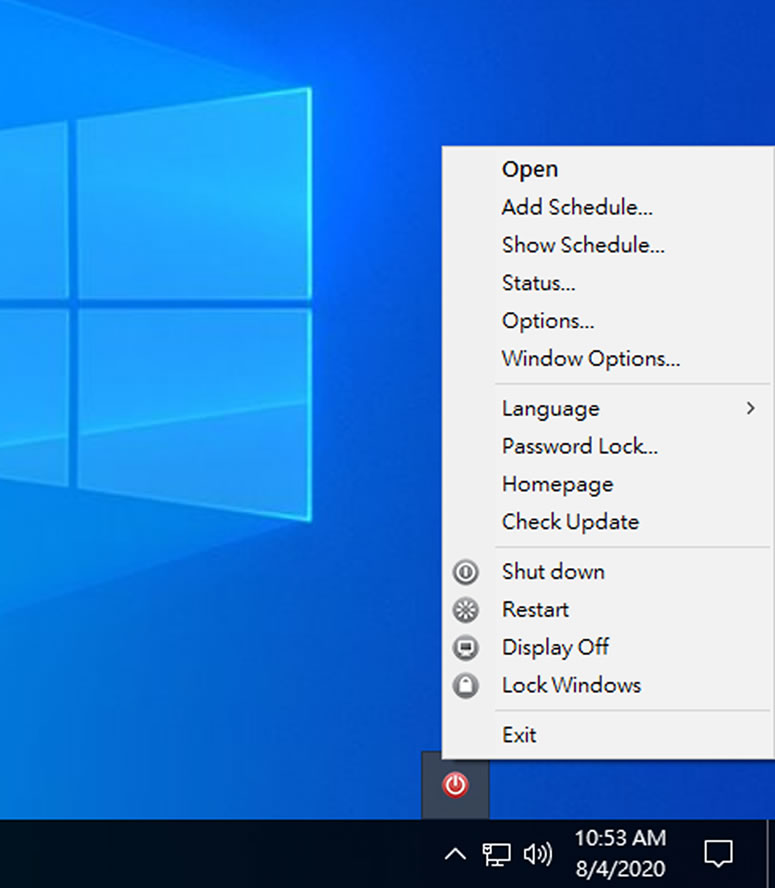Click the Display Off monitor icon

pyautogui.click(x=466, y=648)
